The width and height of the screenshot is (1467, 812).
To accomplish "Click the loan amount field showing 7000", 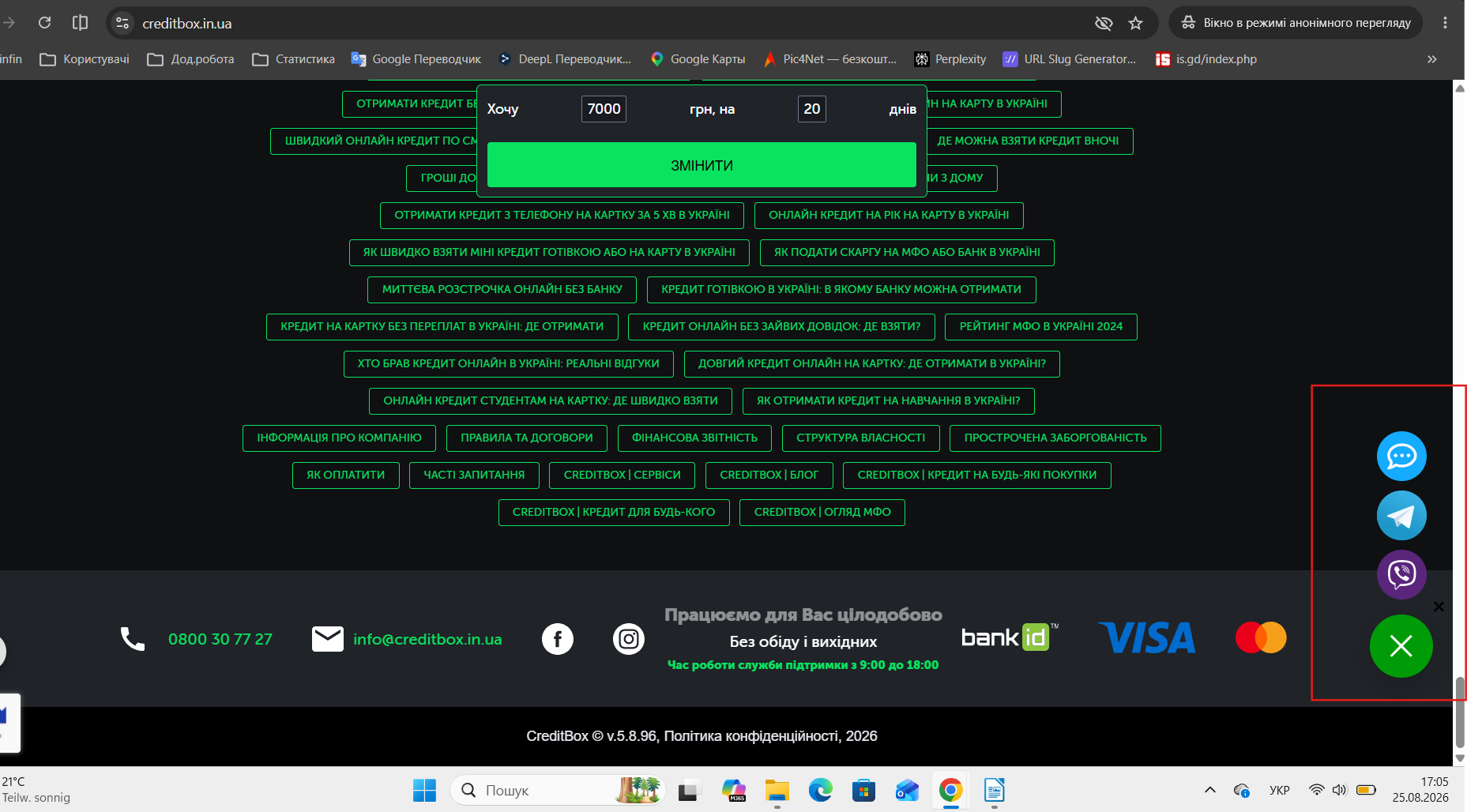I will click(604, 109).
